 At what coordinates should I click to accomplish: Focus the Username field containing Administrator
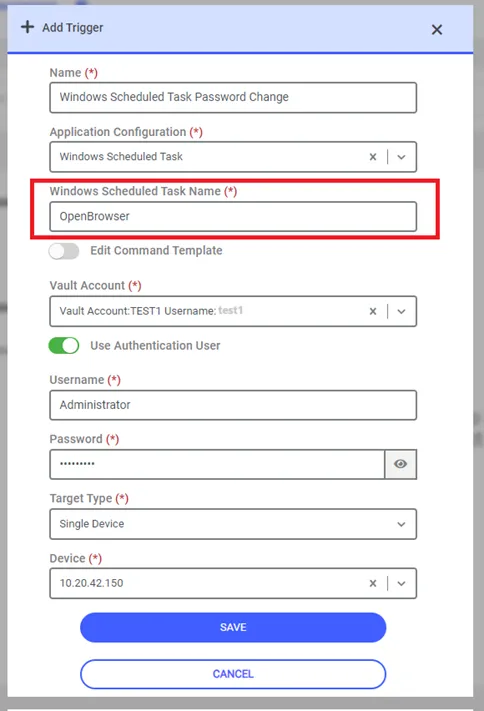(x=233, y=405)
